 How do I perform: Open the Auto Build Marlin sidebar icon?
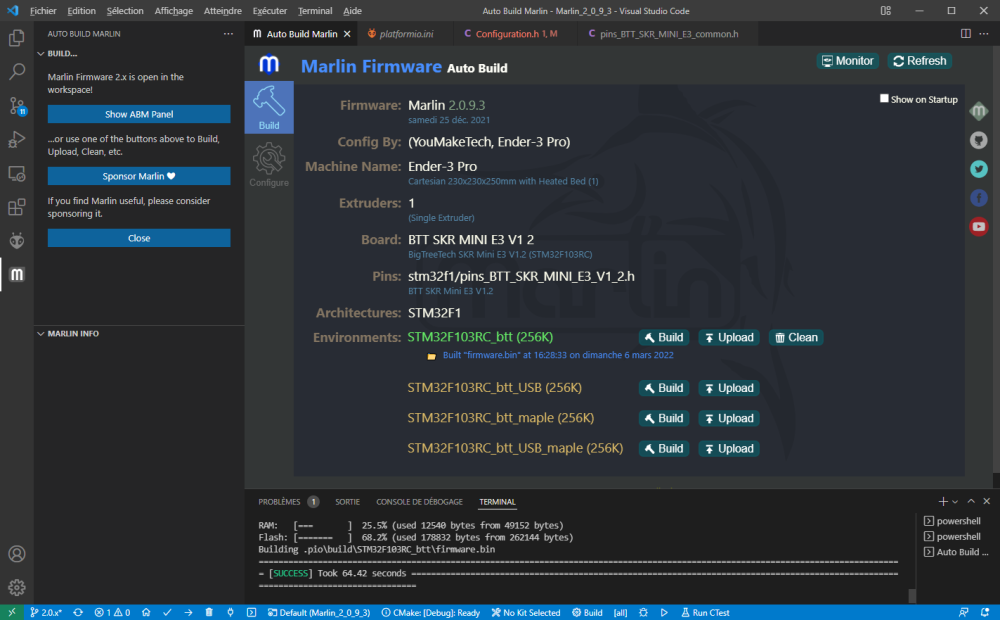tap(17, 274)
